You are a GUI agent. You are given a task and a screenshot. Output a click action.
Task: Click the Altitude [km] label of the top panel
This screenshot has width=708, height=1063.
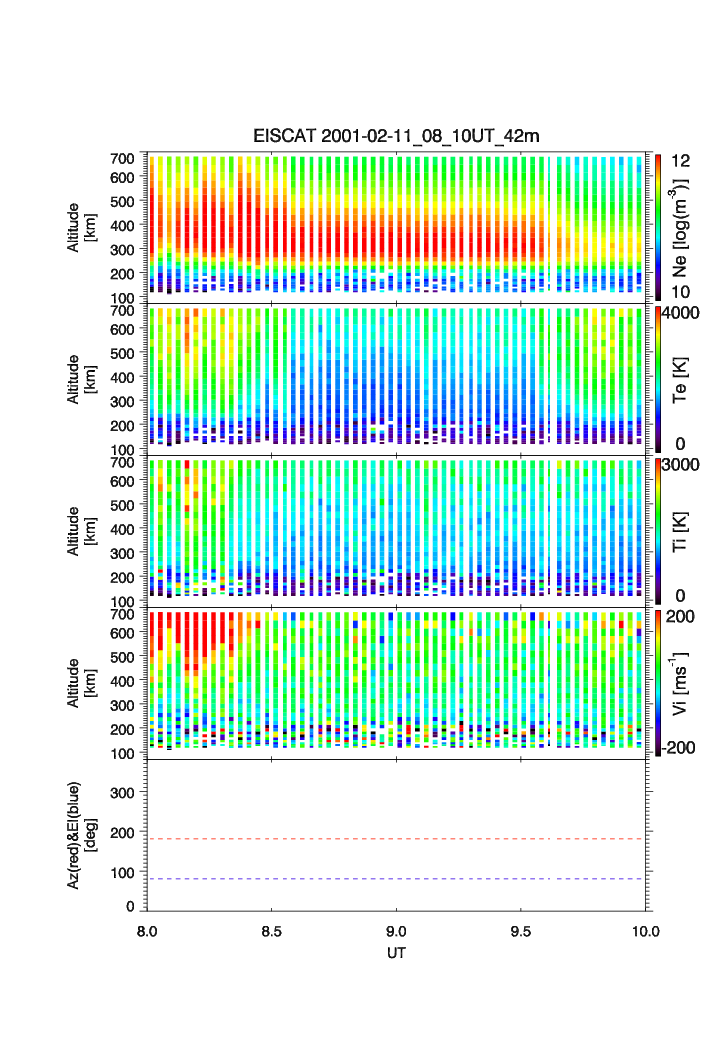pyautogui.click(x=82, y=226)
